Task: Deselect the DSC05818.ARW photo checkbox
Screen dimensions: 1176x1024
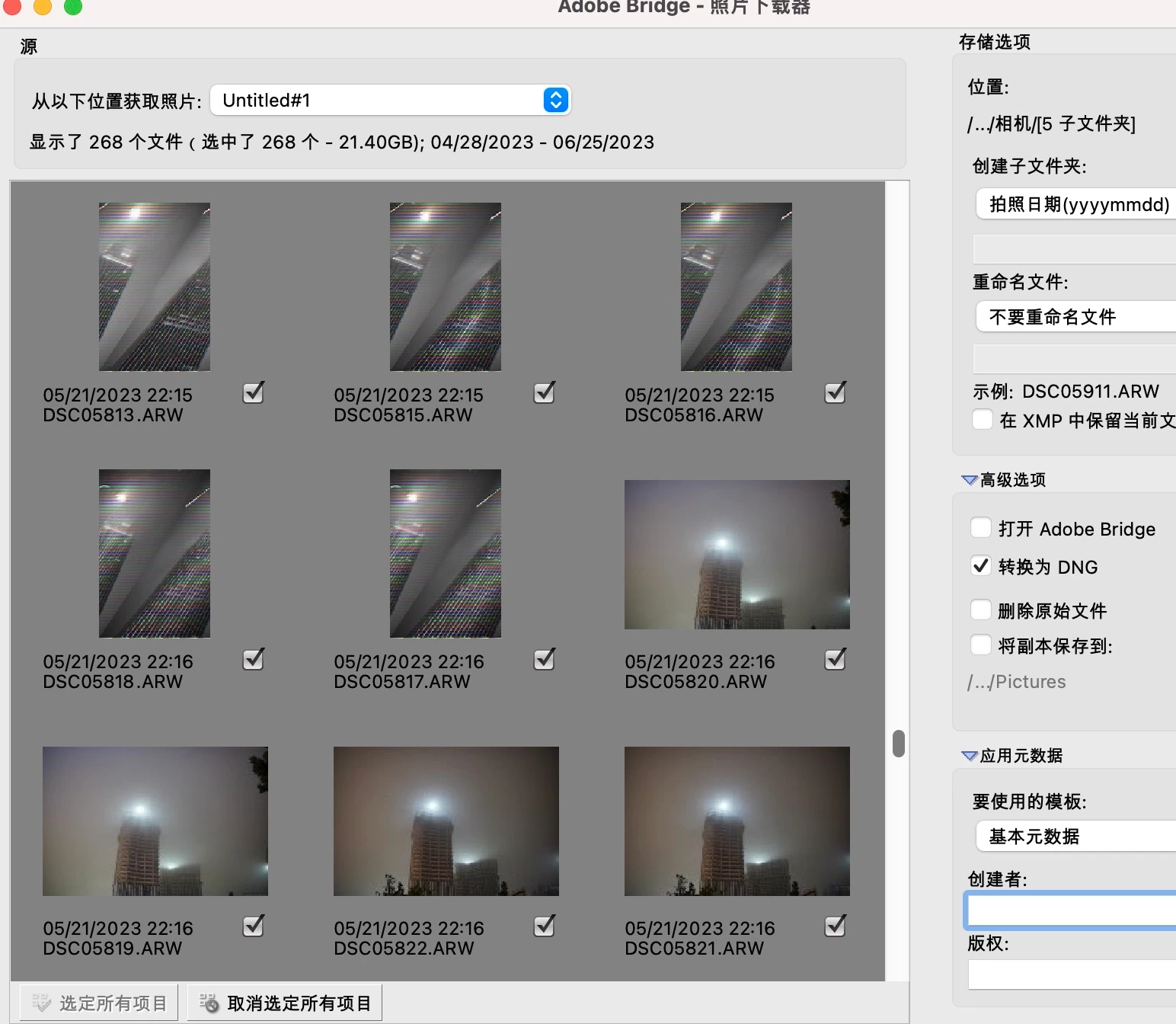Action: click(253, 659)
